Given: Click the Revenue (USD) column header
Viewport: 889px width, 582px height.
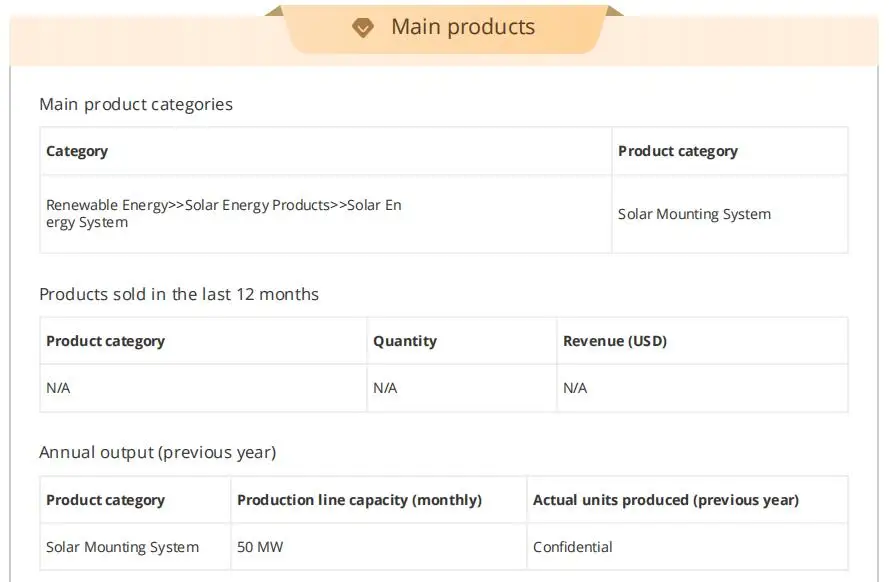Looking at the screenshot, I should 614,341.
